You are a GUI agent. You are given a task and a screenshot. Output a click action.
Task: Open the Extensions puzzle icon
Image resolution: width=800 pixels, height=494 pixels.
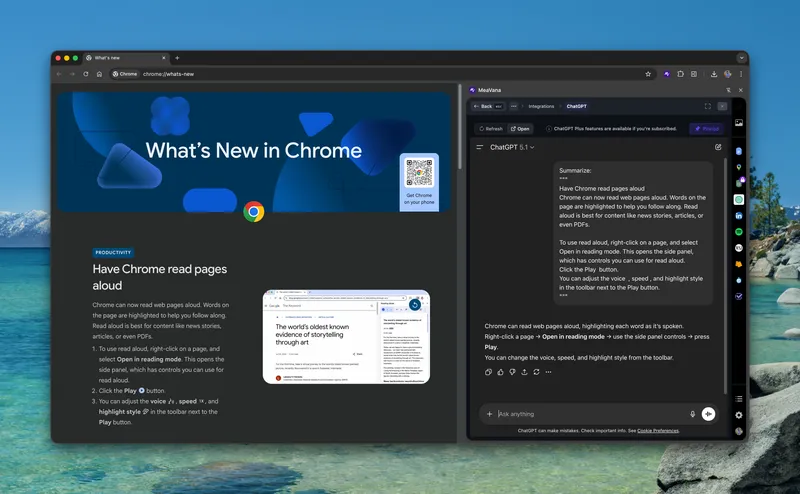pos(680,74)
